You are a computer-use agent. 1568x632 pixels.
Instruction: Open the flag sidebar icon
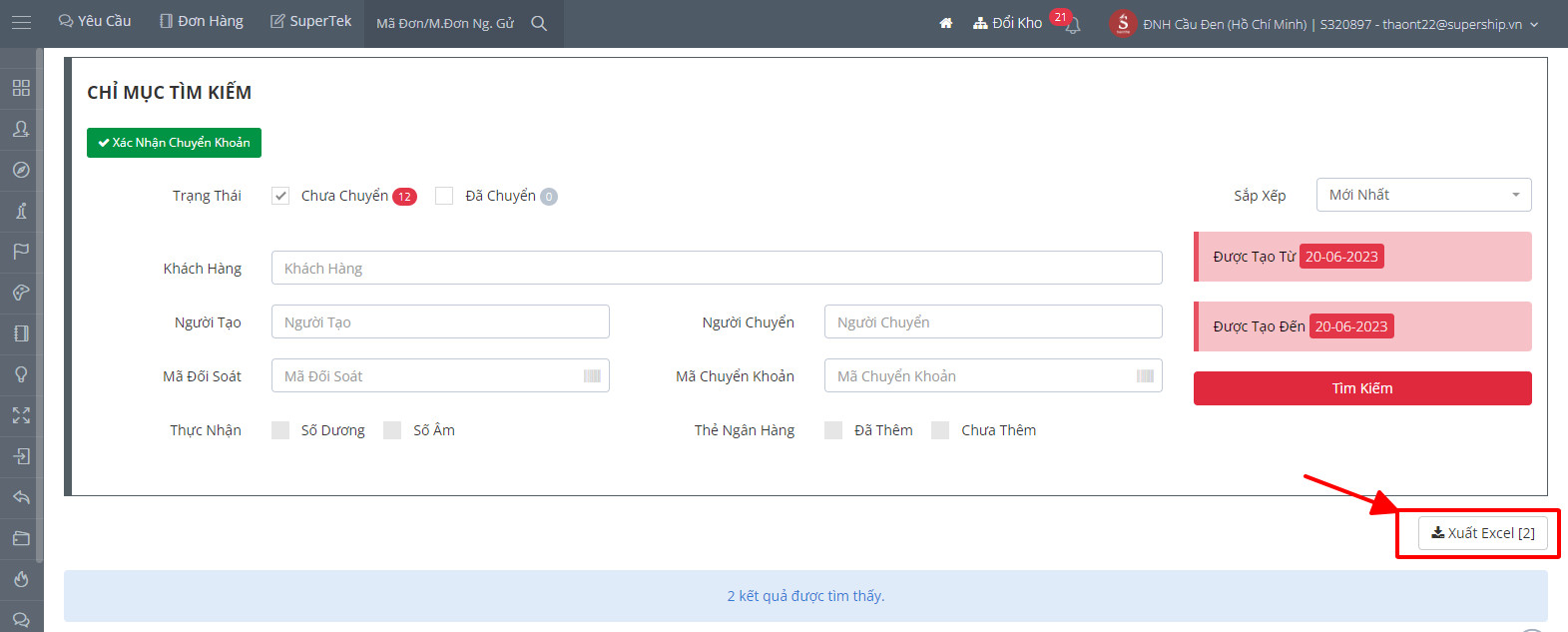[x=21, y=252]
